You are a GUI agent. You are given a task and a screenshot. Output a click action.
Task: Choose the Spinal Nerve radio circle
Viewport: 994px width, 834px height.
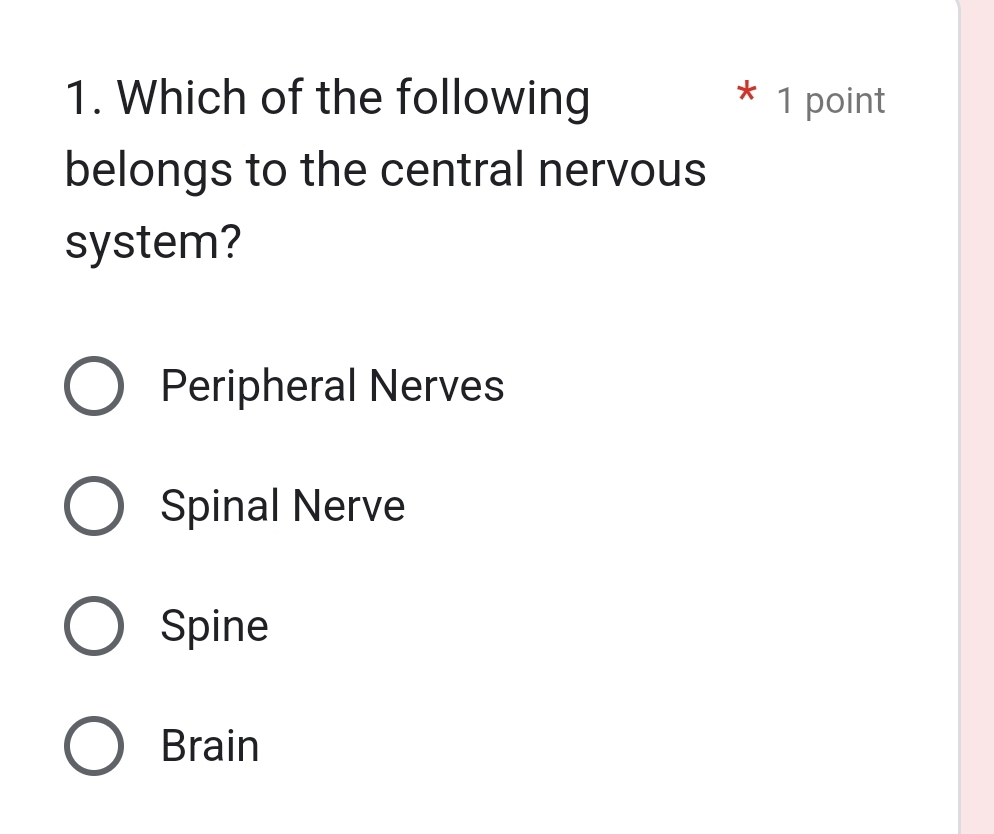(x=95, y=507)
